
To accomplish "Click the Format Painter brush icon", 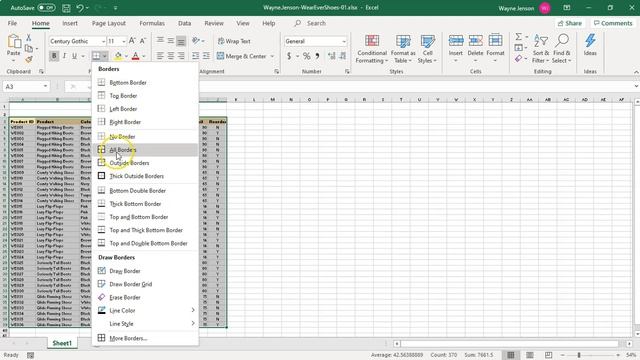I will (x=29, y=60).
